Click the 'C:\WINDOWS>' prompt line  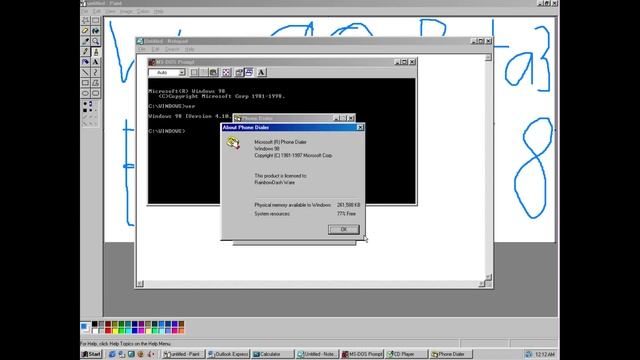[x=167, y=131]
